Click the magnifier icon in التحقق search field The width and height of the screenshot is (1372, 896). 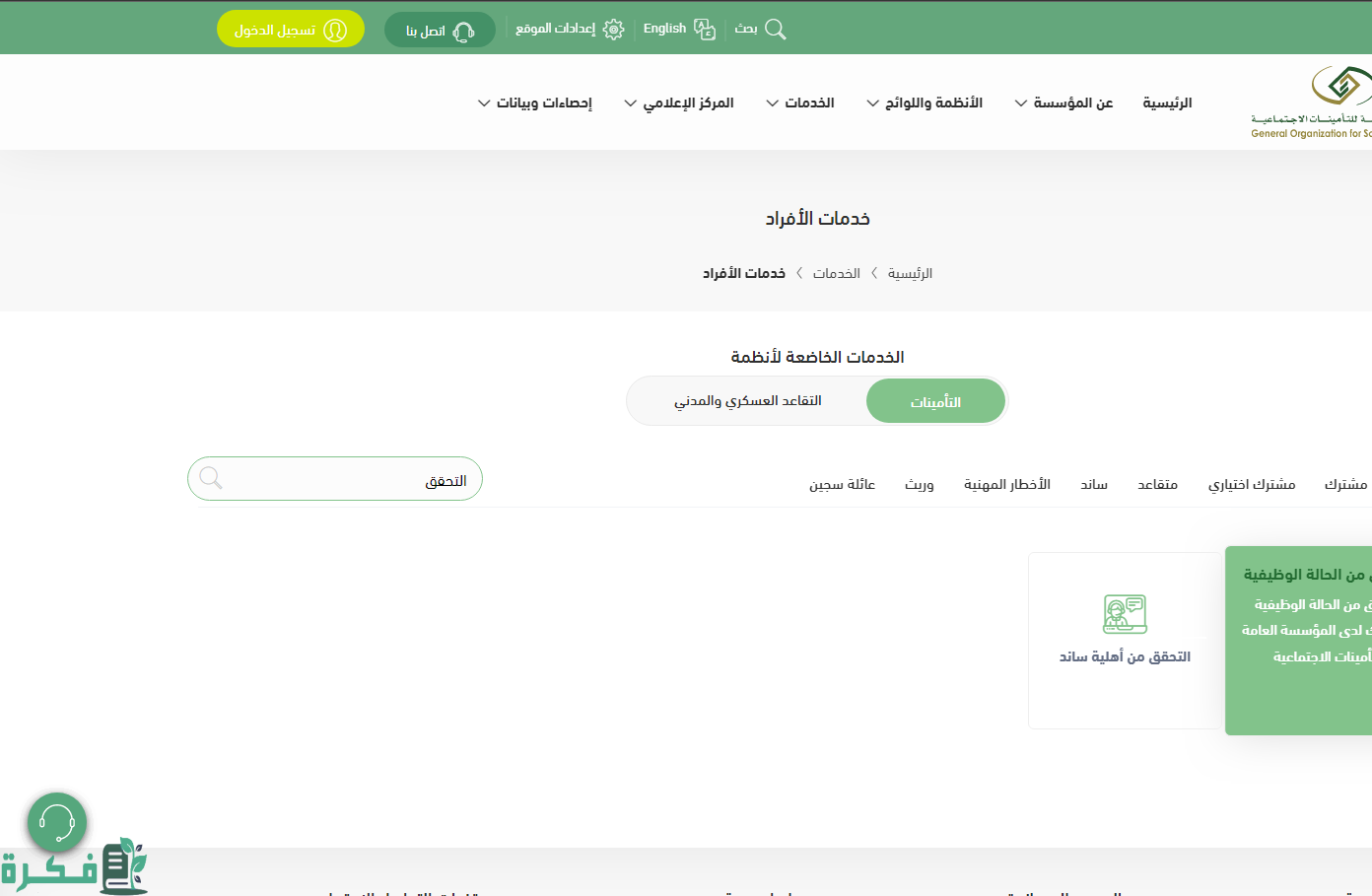[x=211, y=478]
